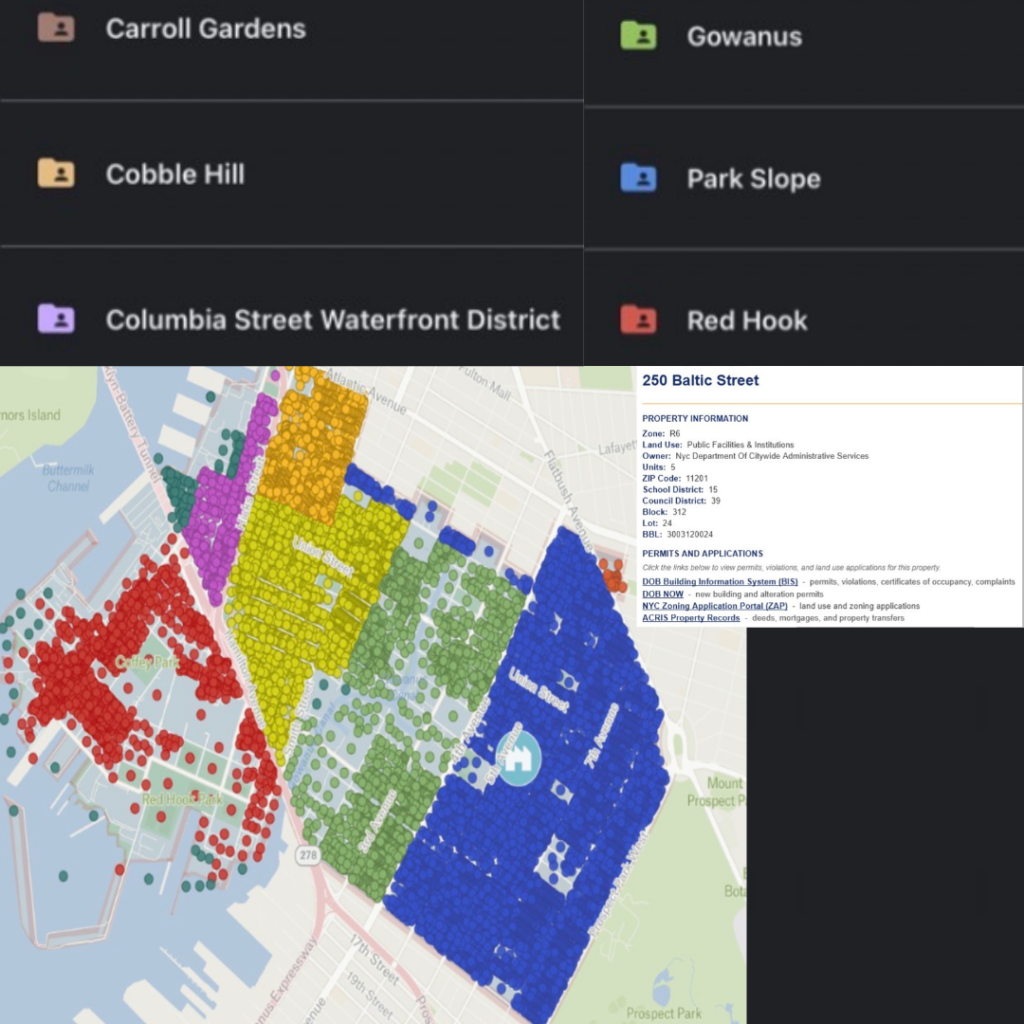Open DOB Building Information System (BIS) link
The height and width of the screenshot is (1024, 1024).
[720, 582]
